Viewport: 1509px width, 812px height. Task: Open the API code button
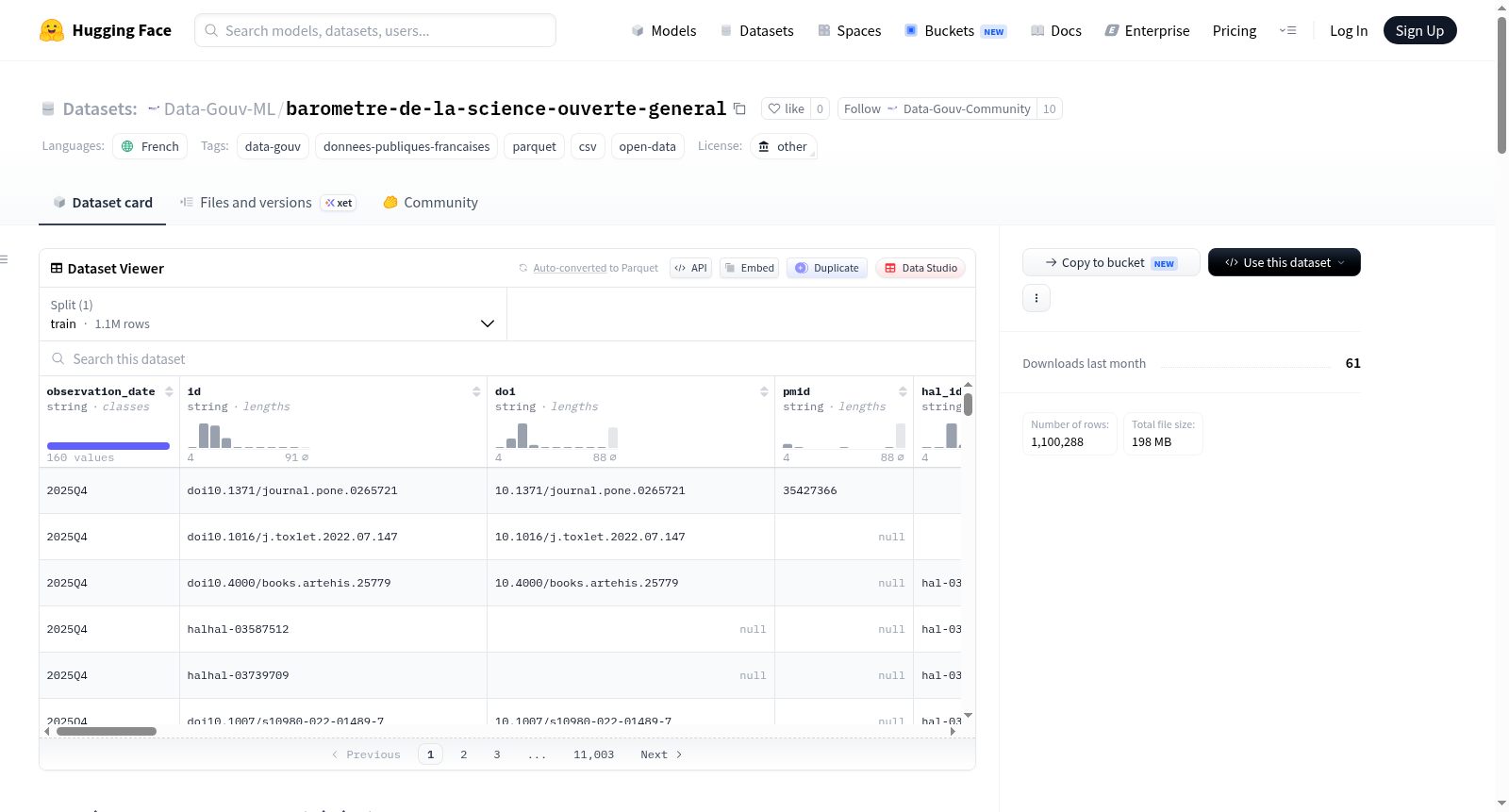(690, 268)
